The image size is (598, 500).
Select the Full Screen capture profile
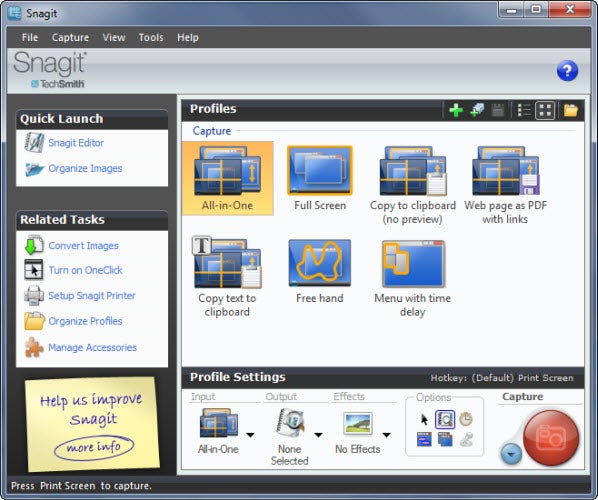(320, 178)
